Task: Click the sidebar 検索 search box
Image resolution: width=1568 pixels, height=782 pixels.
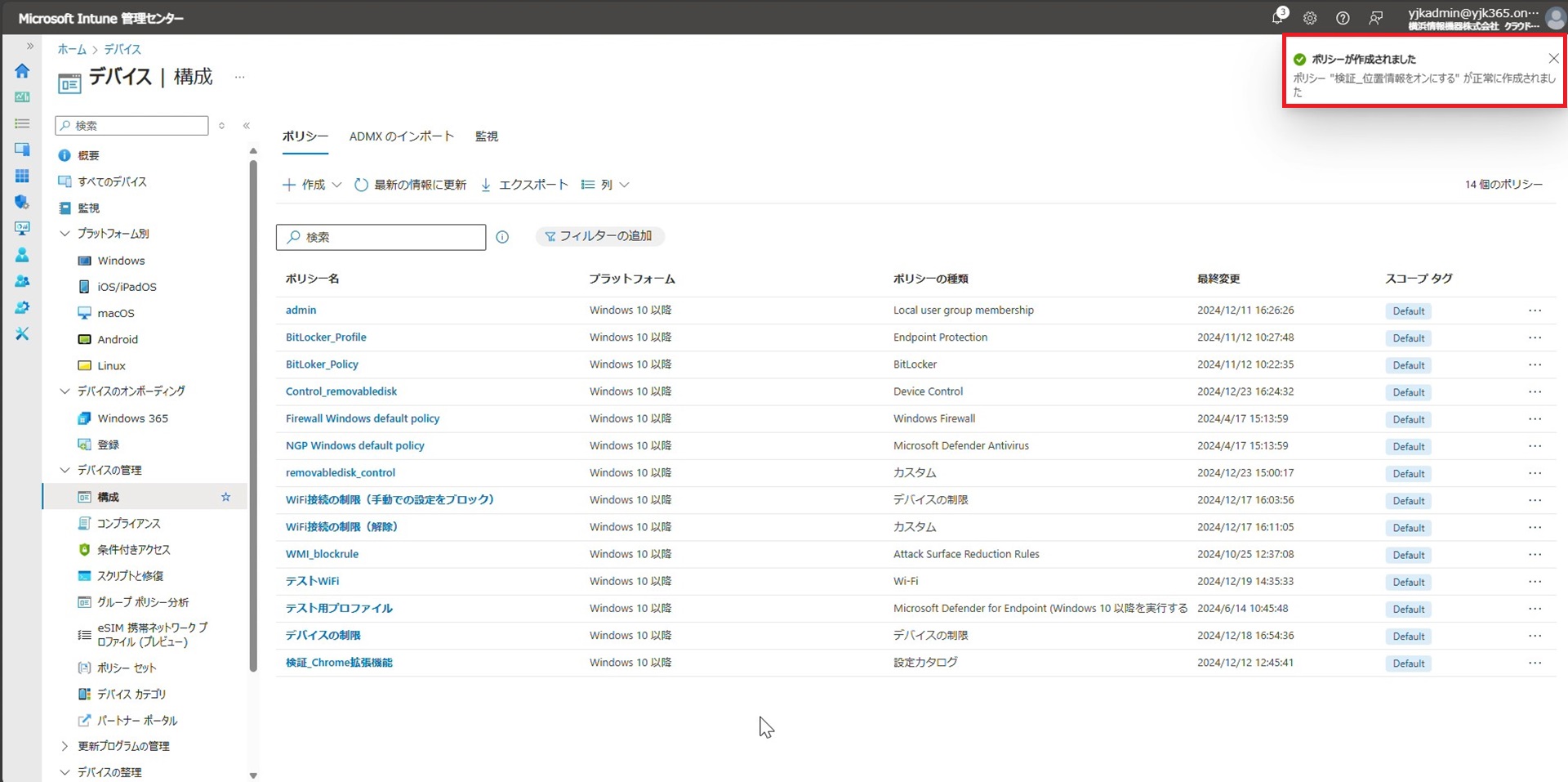Action: tap(131, 125)
